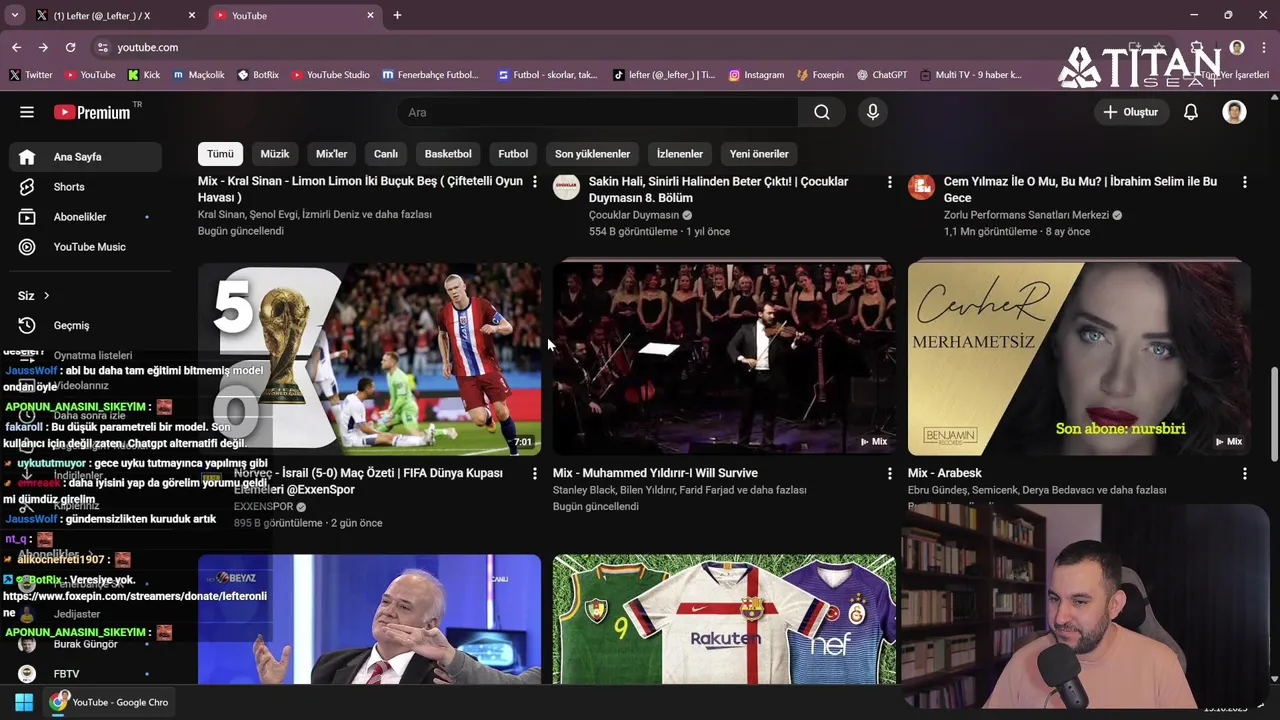
Task: Play the Muhammed Yıldırır orchestra mix thumbnail
Action: click(724, 358)
